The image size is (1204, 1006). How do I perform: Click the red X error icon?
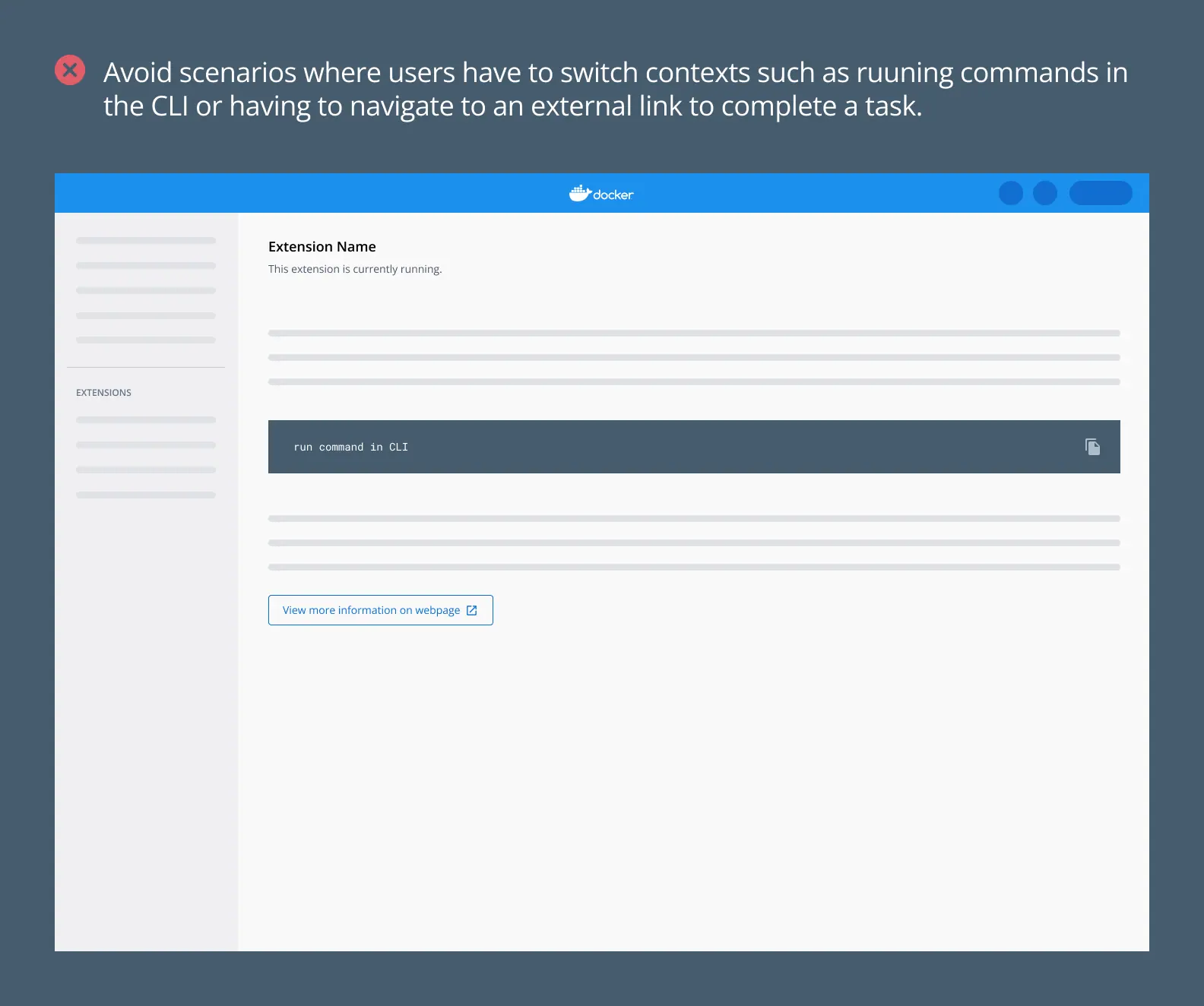pos(70,70)
